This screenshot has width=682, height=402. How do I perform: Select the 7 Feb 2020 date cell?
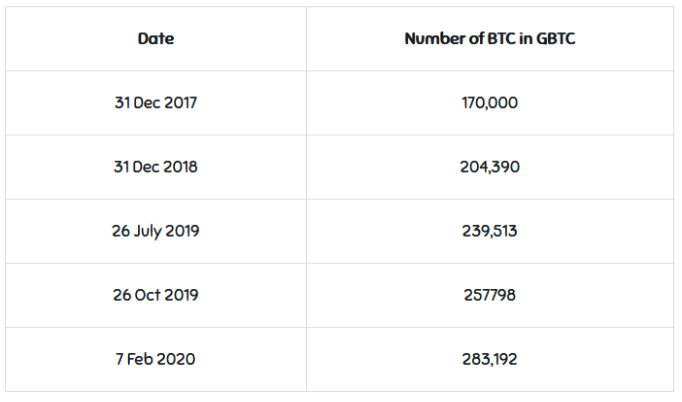(x=156, y=359)
